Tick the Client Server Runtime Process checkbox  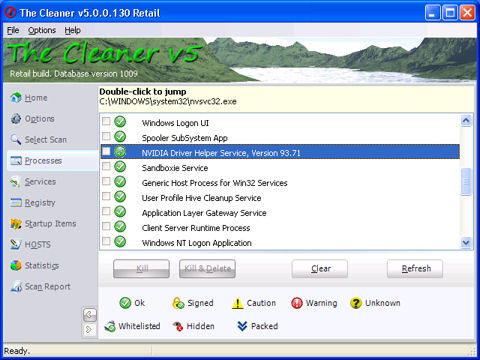point(106,226)
